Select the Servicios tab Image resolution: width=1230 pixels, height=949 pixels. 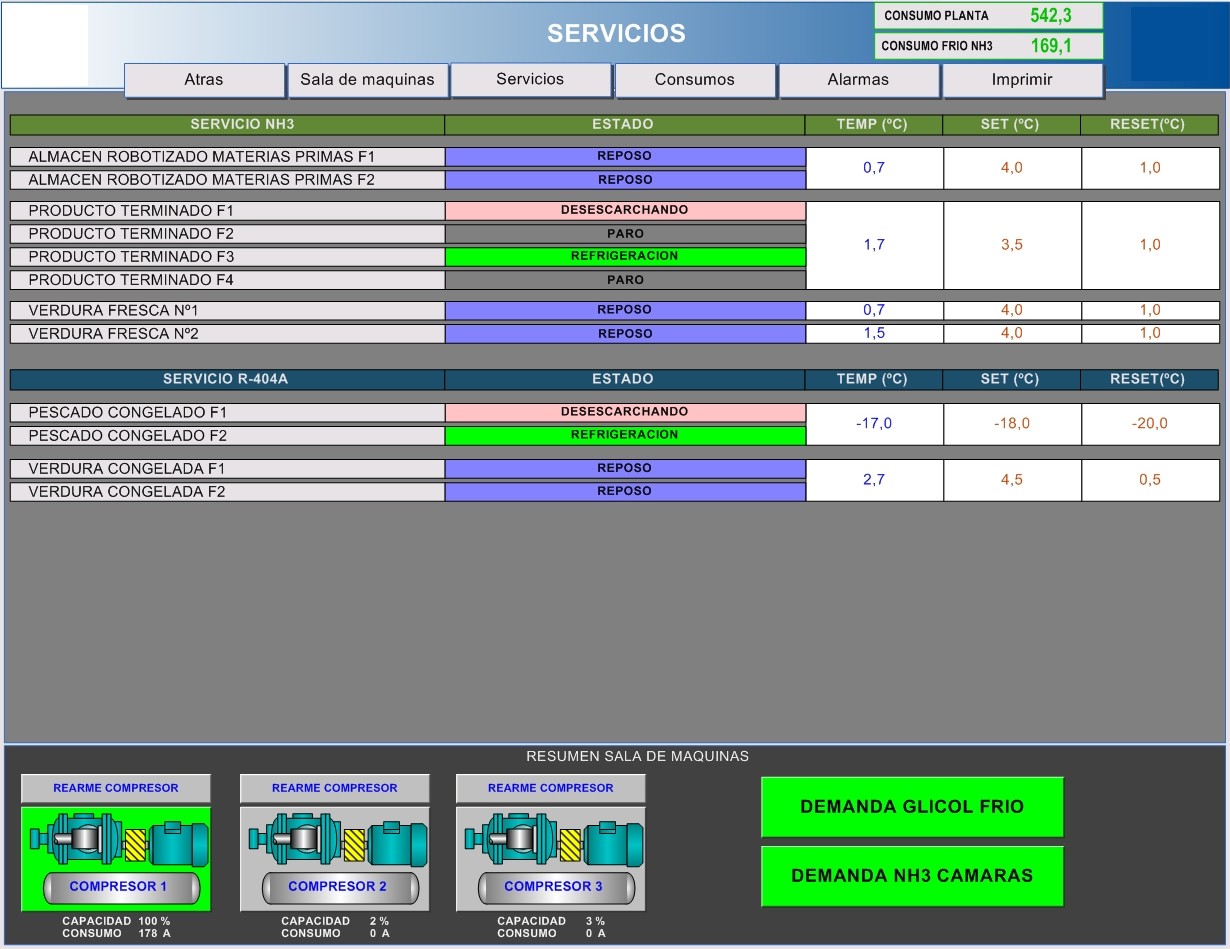530,79
